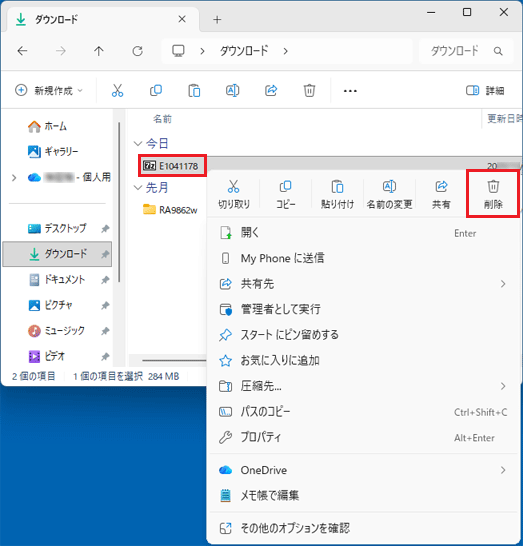This screenshot has width=523, height=546.
Task: Click the Cut scissors icon in the toolbar
Action: [117, 91]
